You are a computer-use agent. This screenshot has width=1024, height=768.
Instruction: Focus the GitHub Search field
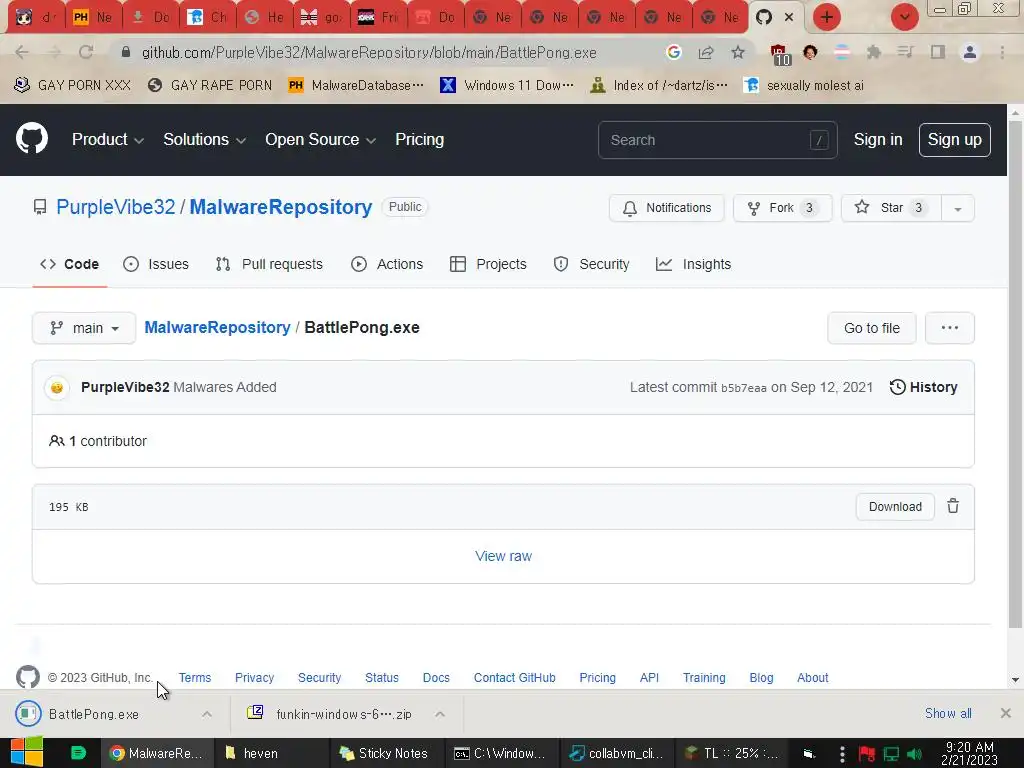(x=717, y=140)
